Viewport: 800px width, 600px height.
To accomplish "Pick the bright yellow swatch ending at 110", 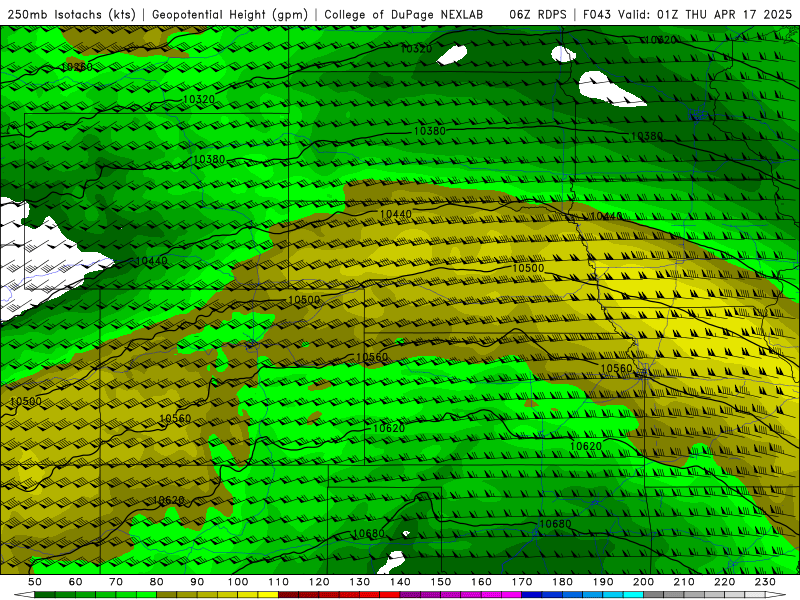I will (268, 595).
